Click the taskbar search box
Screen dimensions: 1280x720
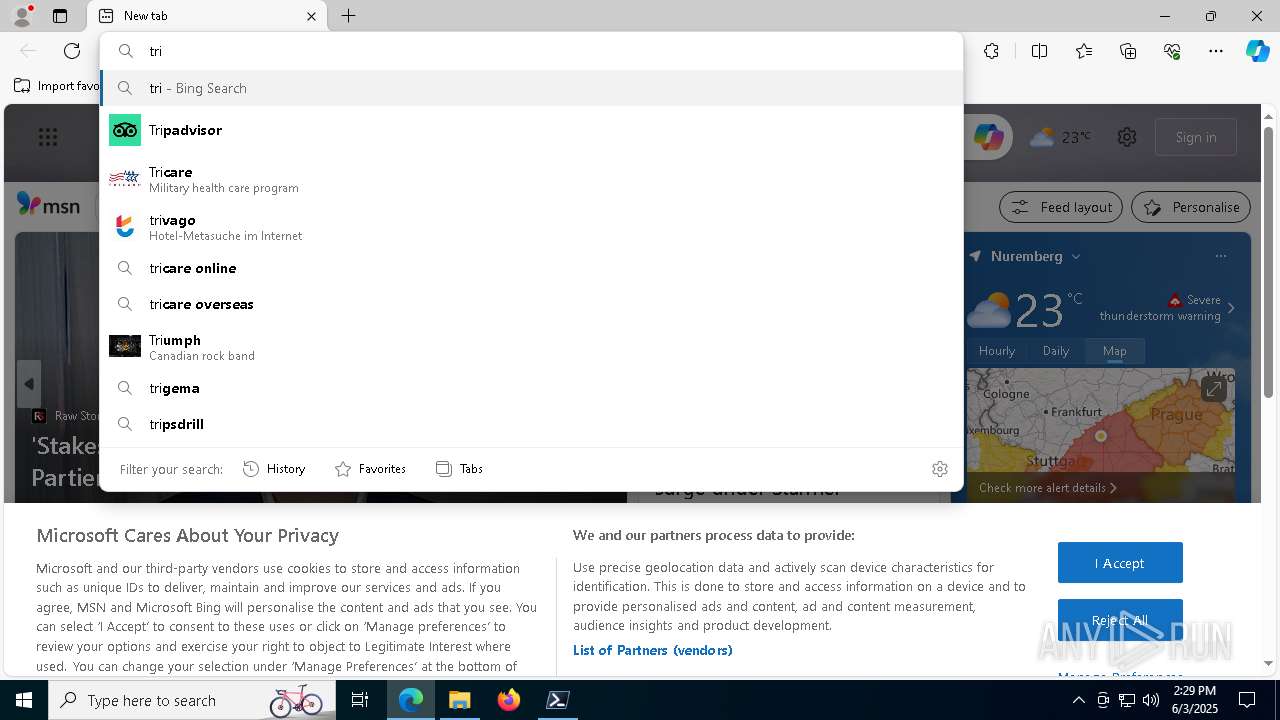pyautogui.click(x=192, y=700)
